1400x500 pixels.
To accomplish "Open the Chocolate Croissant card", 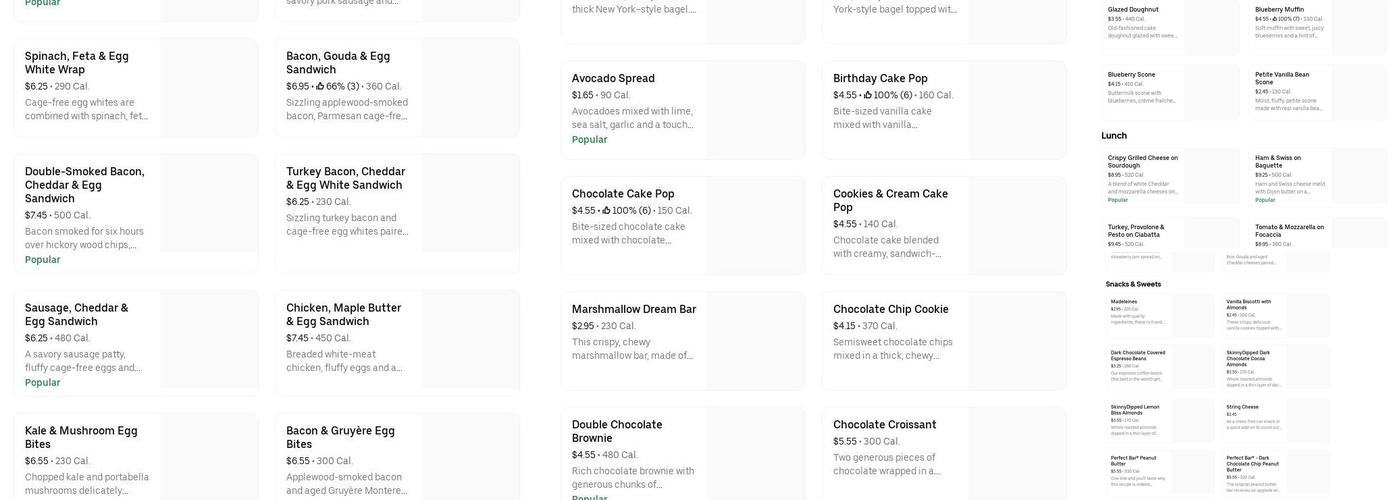I will [885, 425].
